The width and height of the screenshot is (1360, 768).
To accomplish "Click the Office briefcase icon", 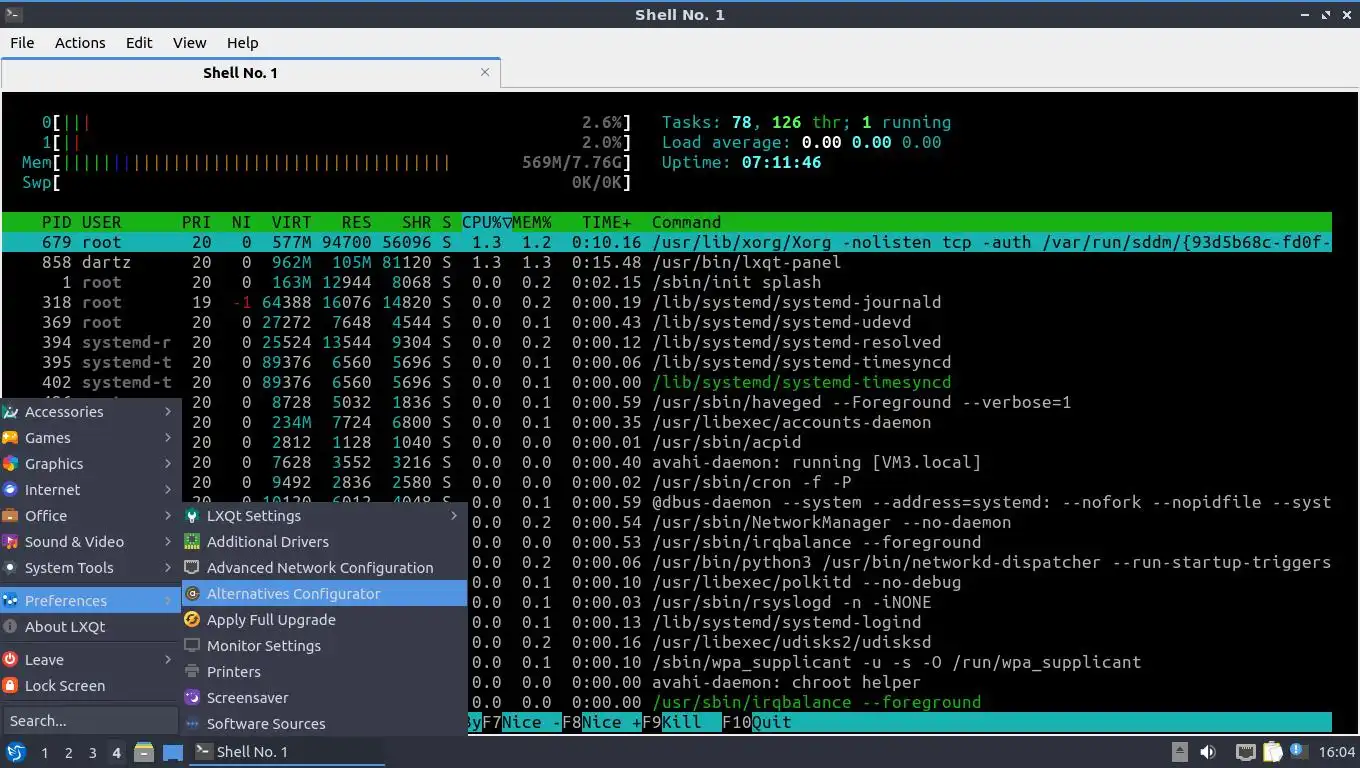I will (x=10, y=516).
